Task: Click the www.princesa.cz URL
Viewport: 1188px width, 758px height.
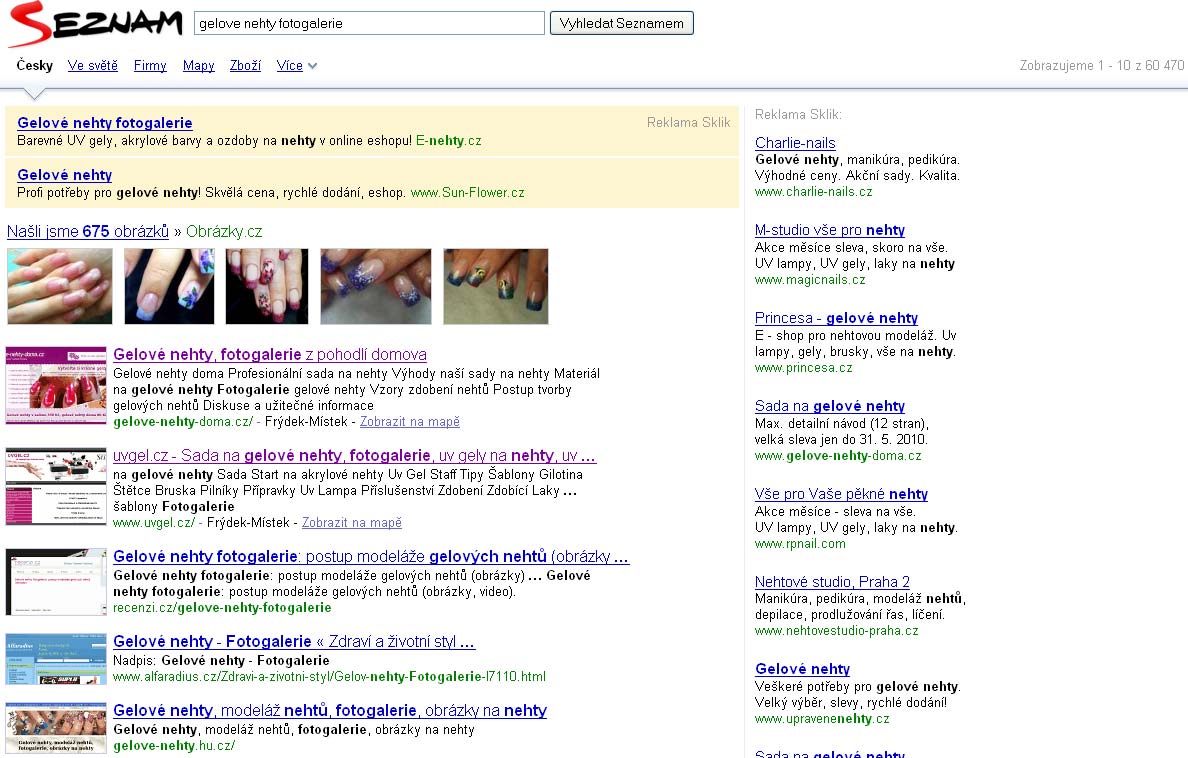Action: click(803, 368)
